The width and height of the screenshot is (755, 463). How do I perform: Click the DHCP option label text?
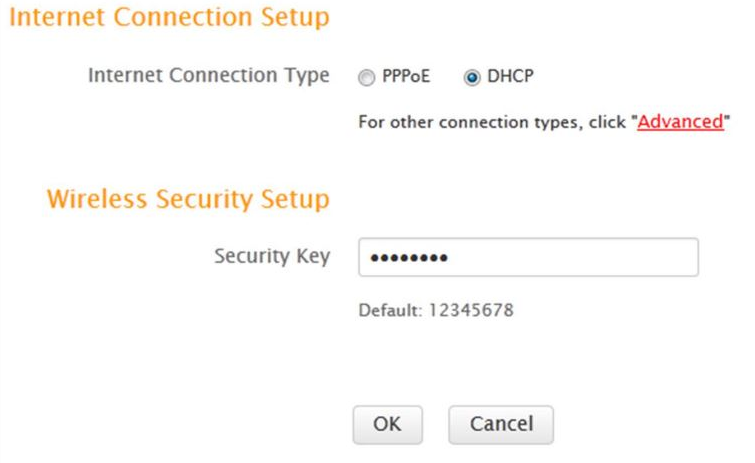click(x=511, y=77)
